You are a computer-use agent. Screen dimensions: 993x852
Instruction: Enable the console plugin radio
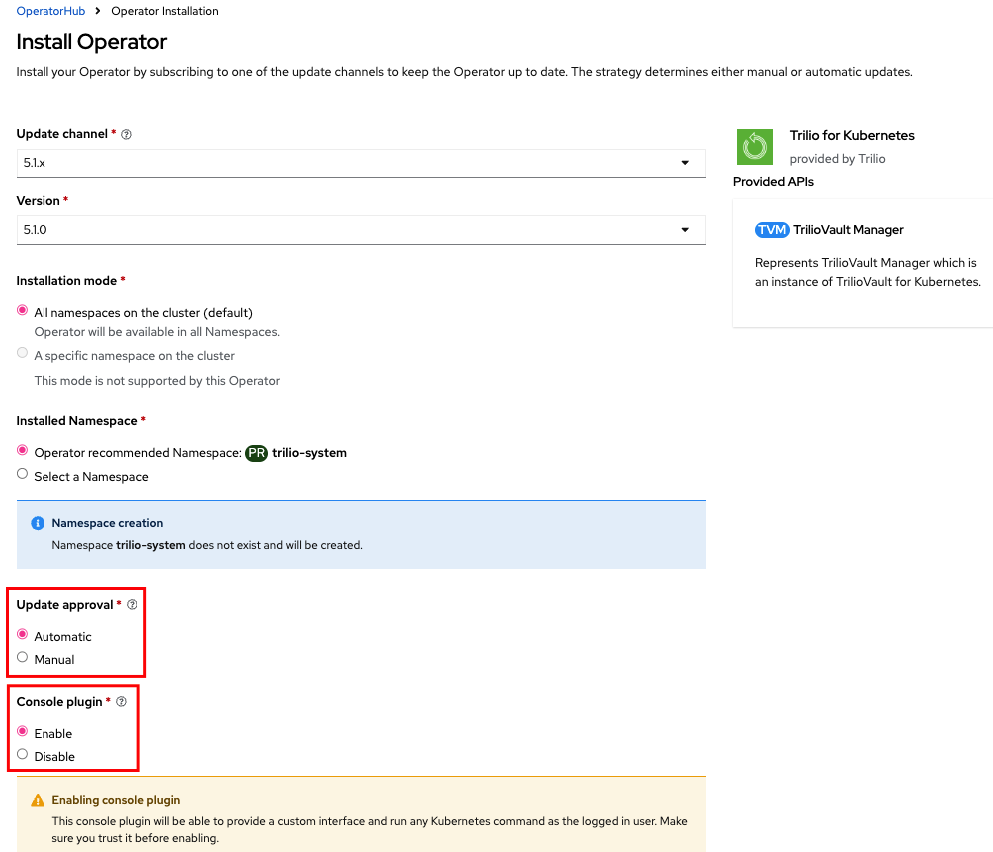tap(23, 731)
